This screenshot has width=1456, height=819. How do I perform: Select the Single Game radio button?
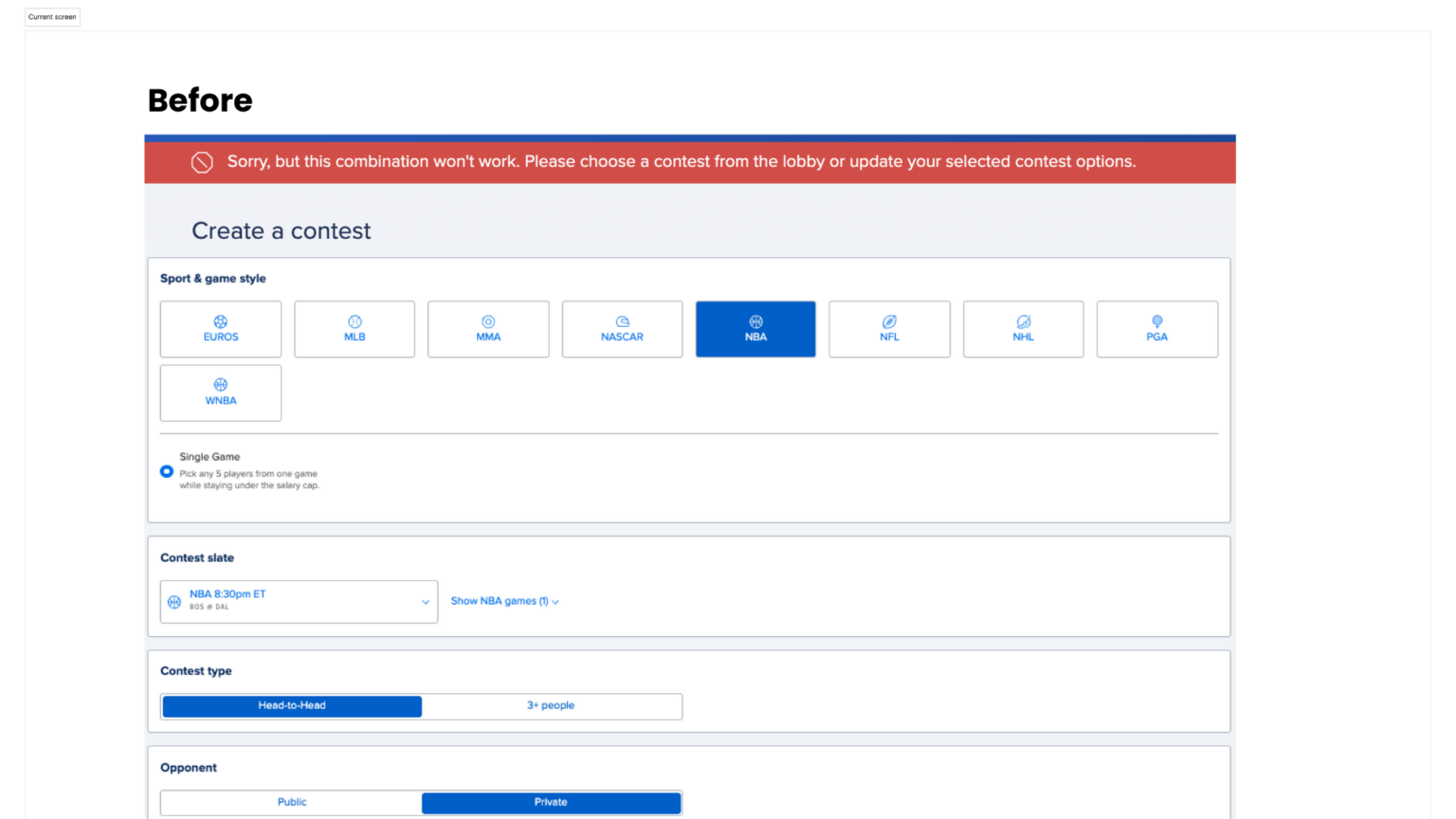(x=167, y=471)
